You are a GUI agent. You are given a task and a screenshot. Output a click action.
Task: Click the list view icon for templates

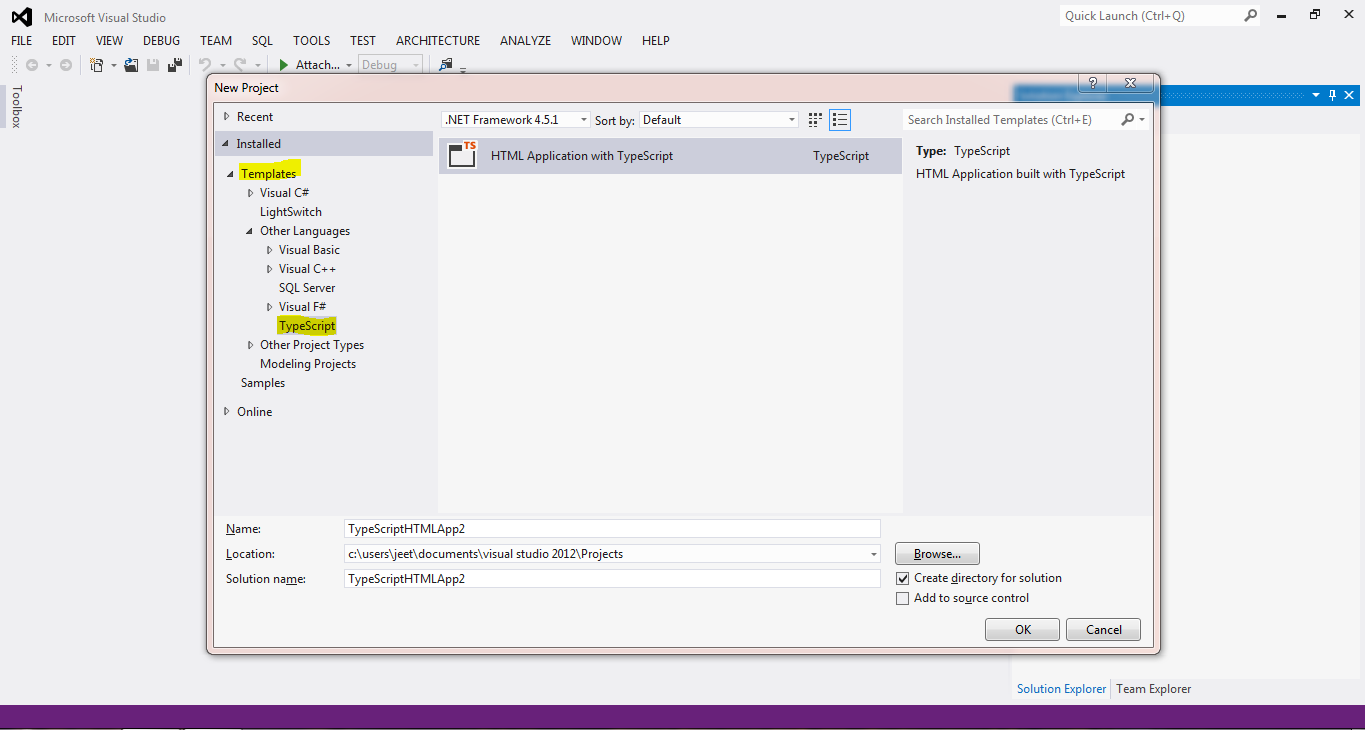(840, 119)
